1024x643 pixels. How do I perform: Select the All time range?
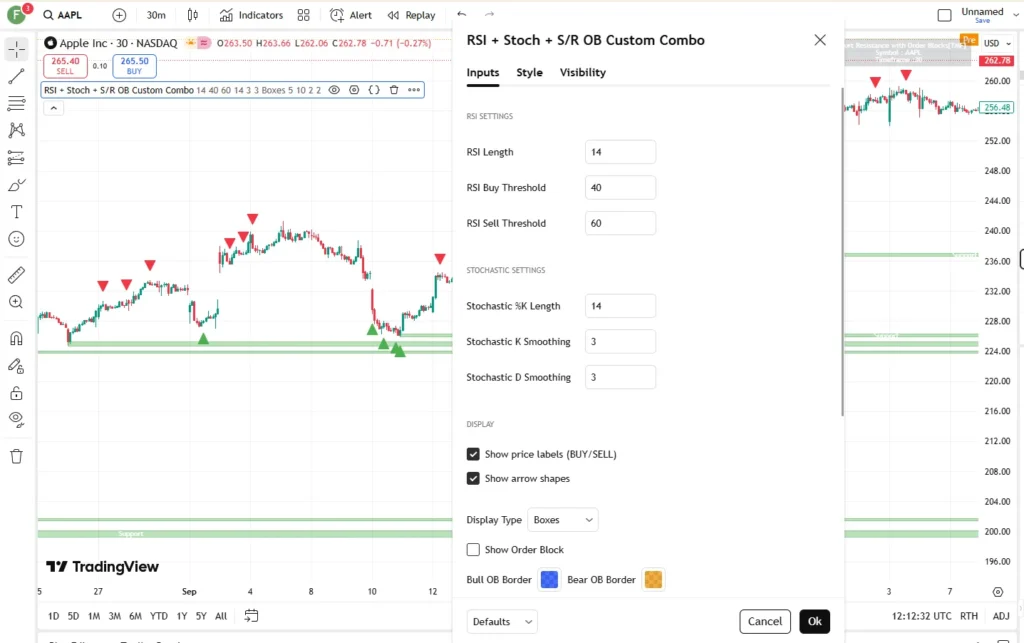(221, 616)
